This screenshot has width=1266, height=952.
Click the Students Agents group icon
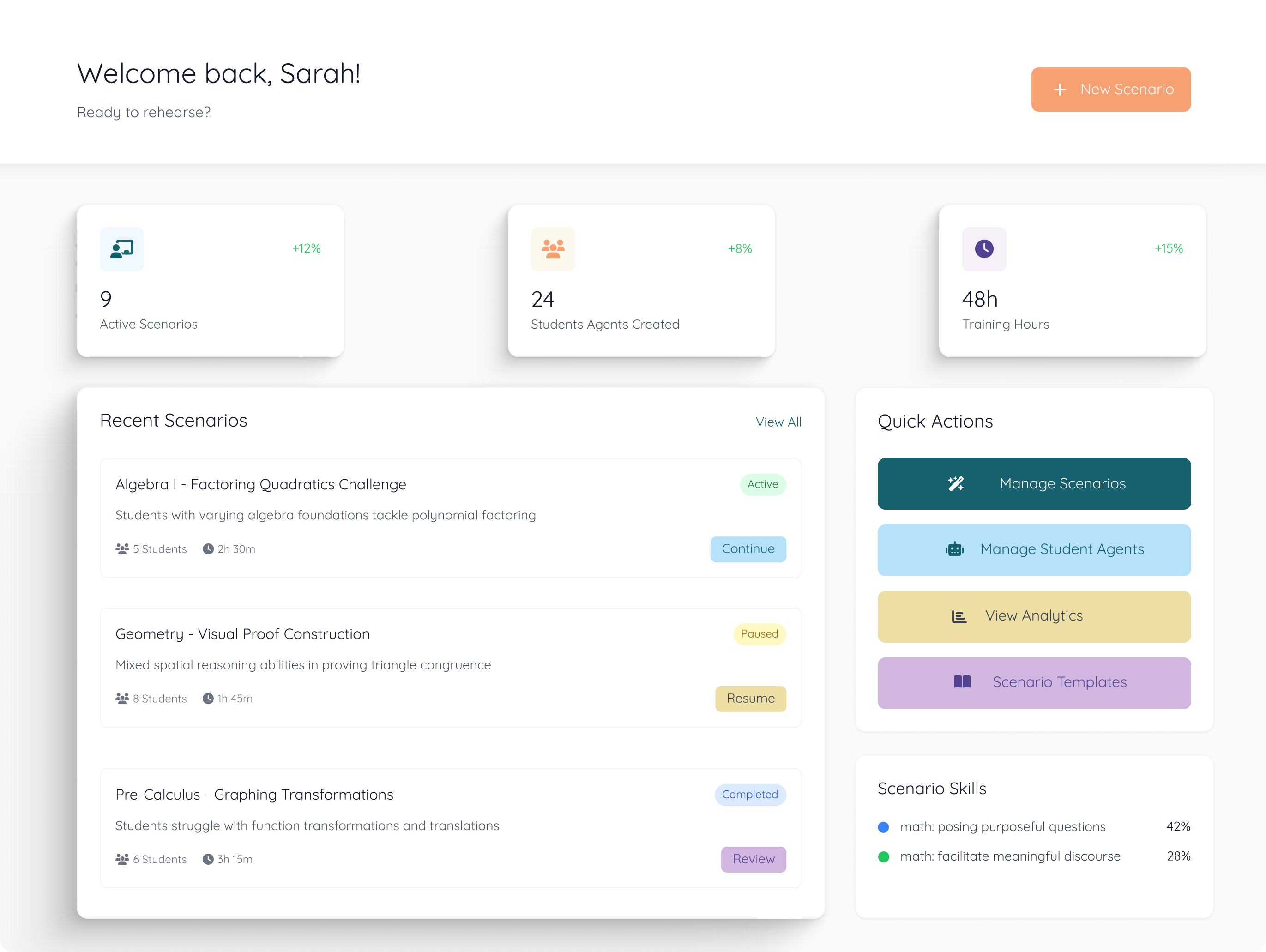[x=553, y=249]
